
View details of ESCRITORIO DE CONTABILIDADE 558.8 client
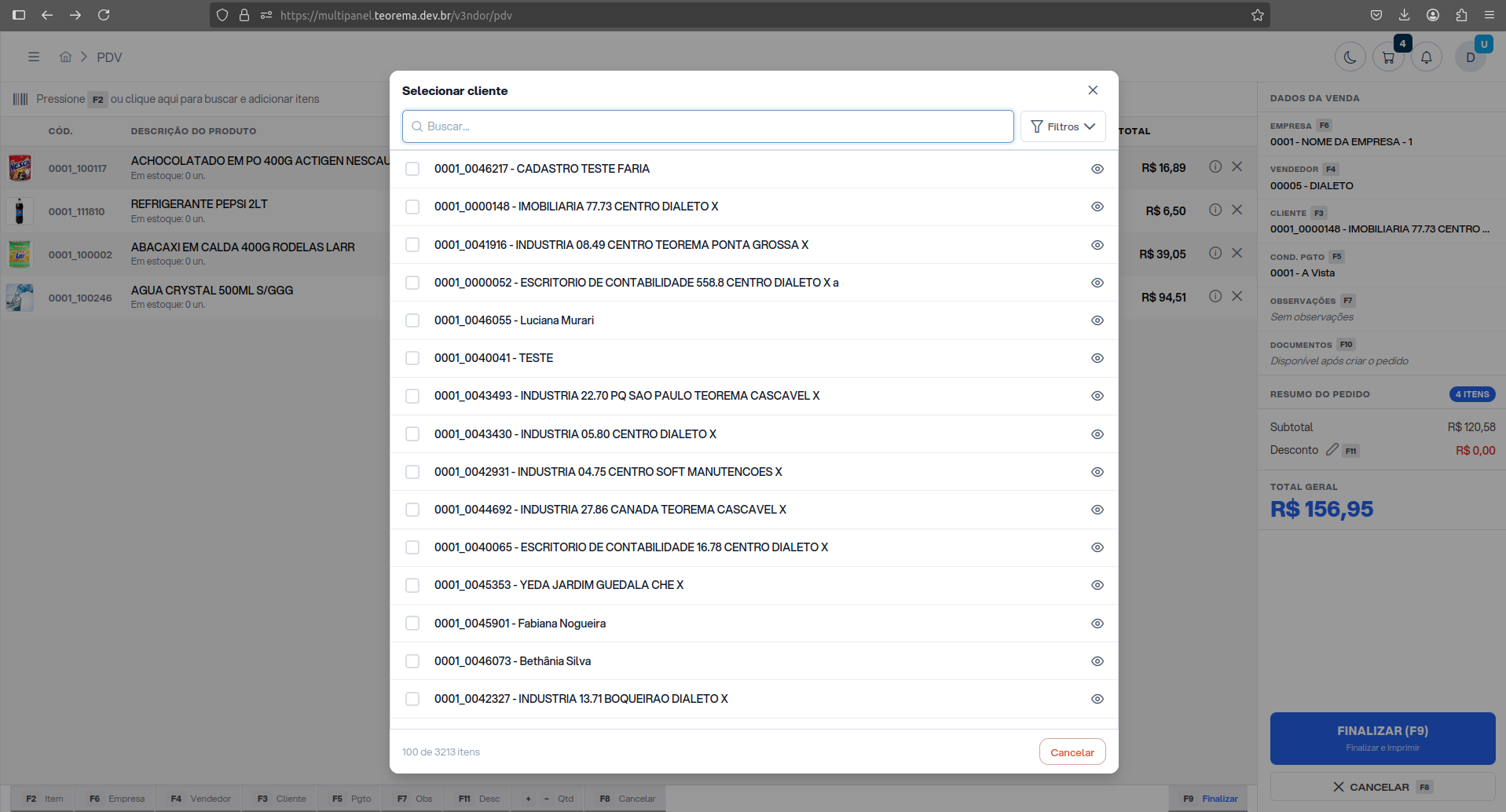click(1097, 283)
